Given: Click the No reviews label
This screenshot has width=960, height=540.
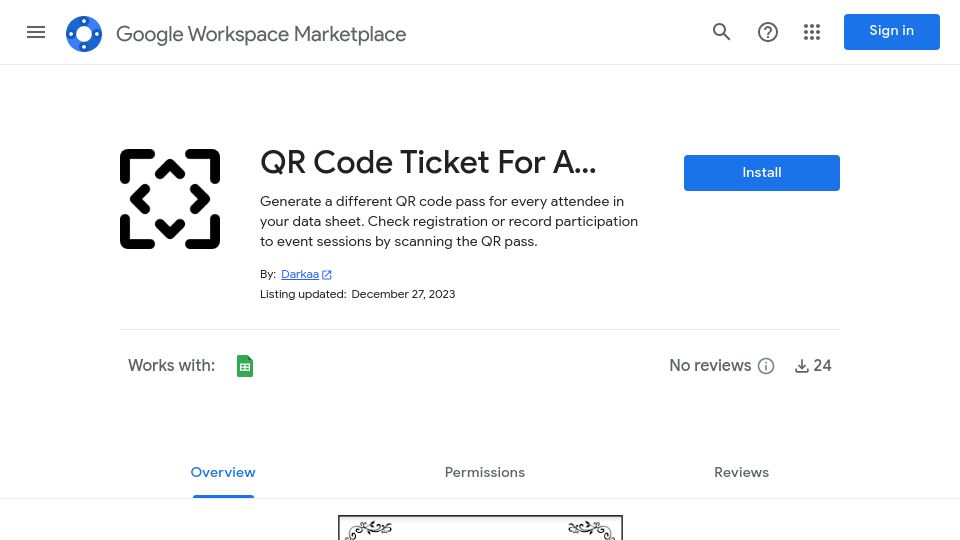Looking at the screenshot, I should point(710,366).
